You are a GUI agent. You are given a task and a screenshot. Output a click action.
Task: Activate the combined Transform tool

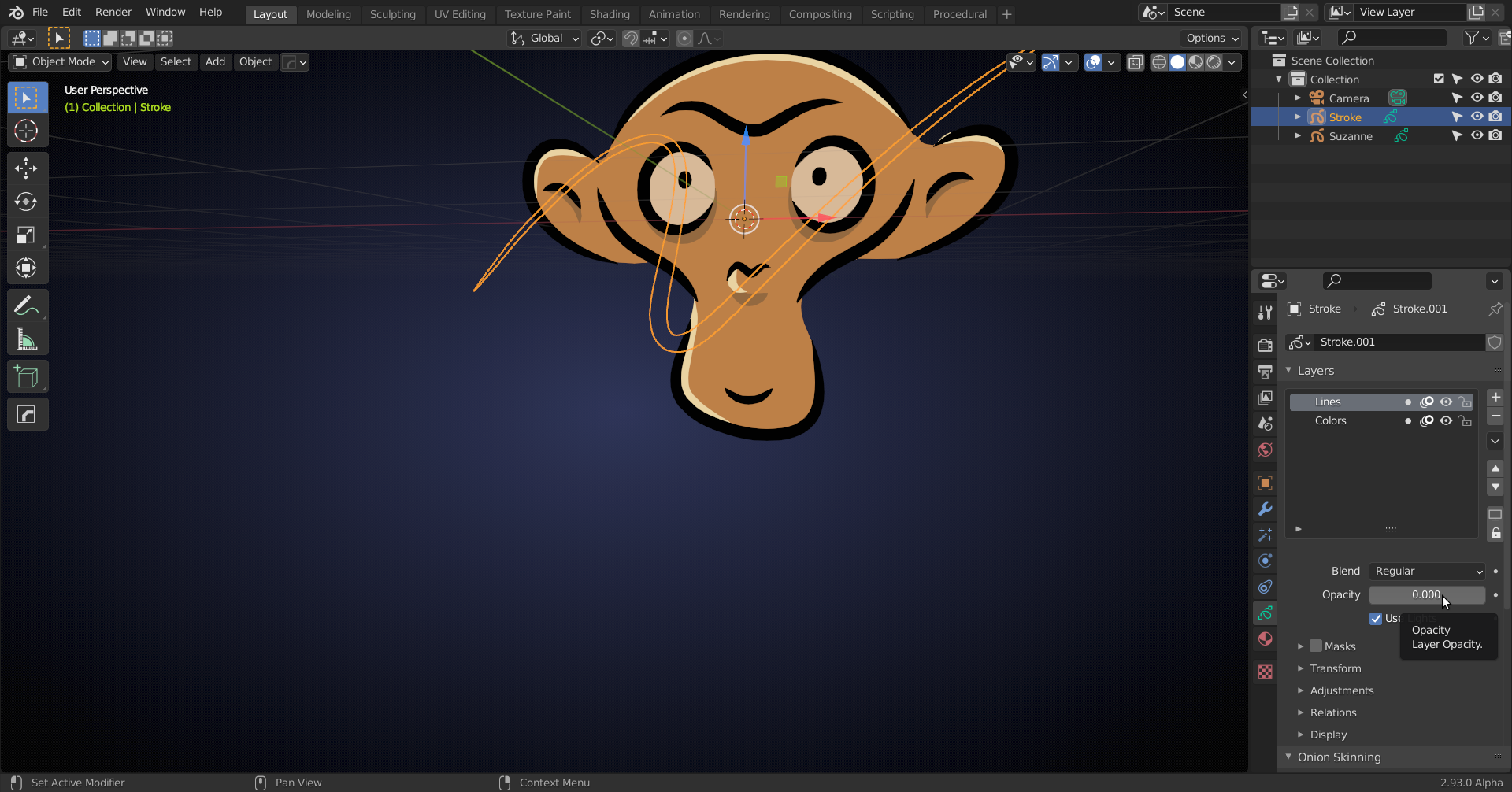pos(27,268)
